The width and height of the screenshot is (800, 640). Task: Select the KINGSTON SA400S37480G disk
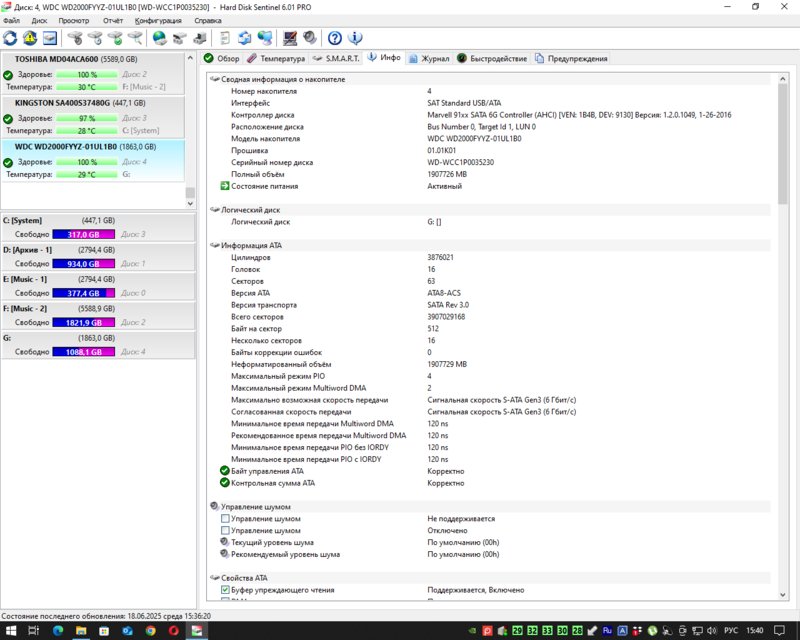pos(93,116)
